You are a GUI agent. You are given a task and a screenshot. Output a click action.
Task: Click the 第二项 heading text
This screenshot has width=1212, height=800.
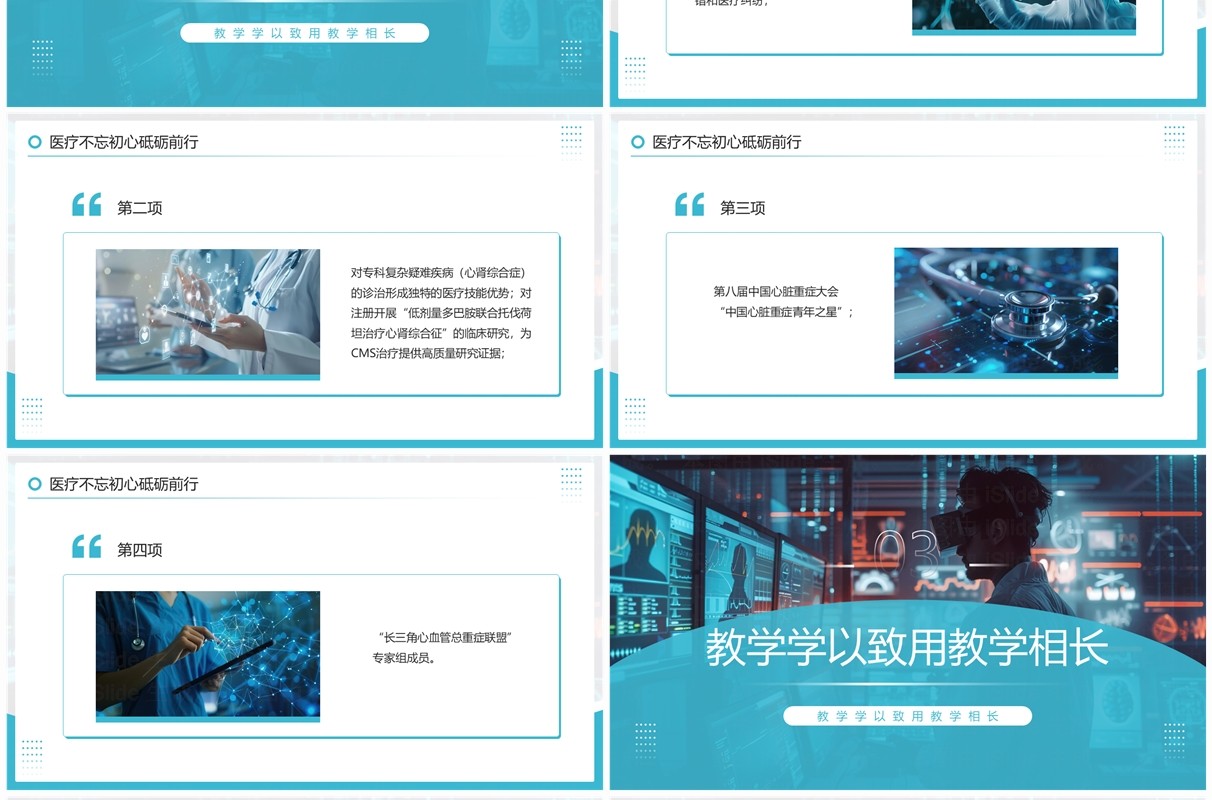point(140,208)
